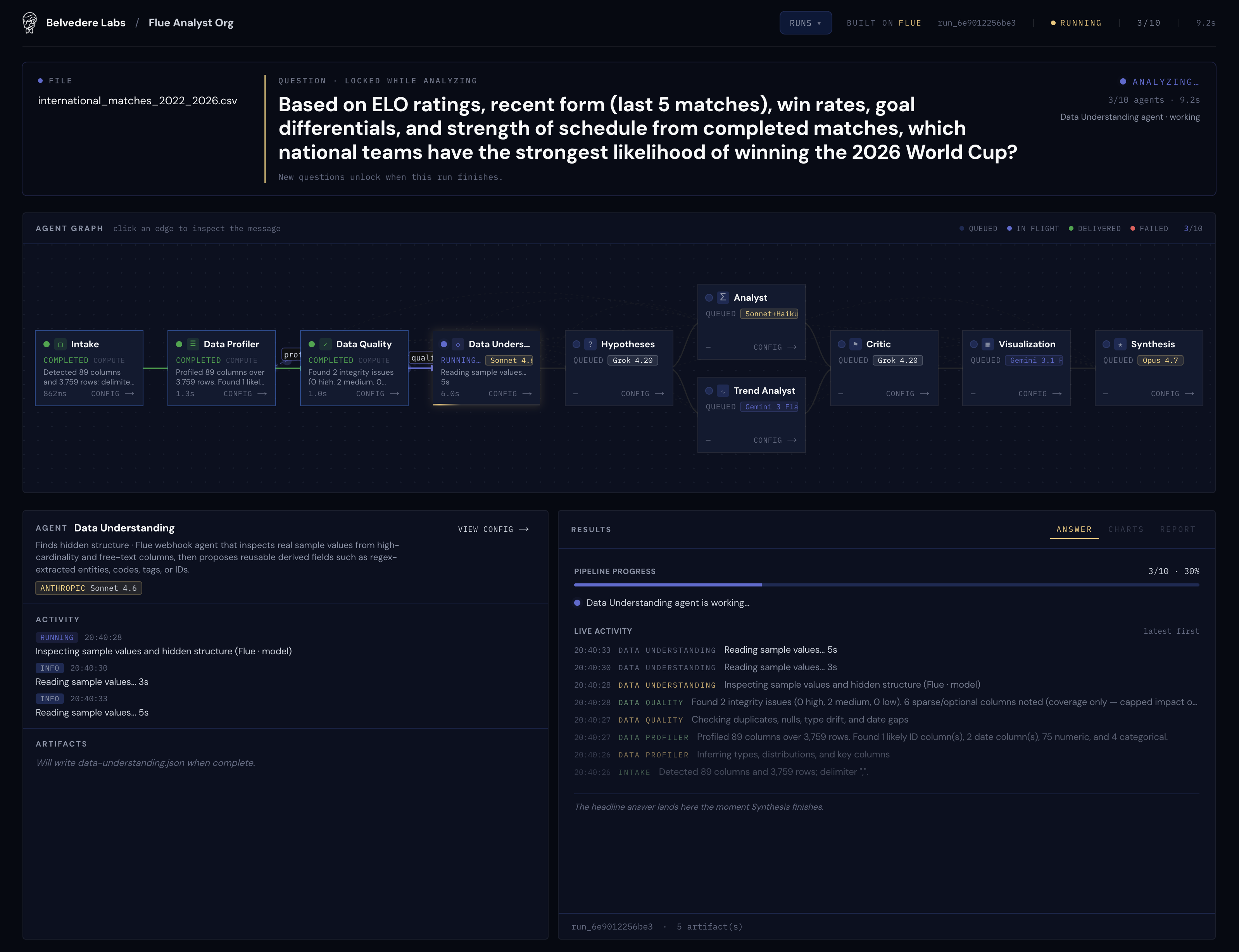Inspect the 'quali' edge label message
The image size is (1239, 952).
pyautogui.click(x=422, y=357)
